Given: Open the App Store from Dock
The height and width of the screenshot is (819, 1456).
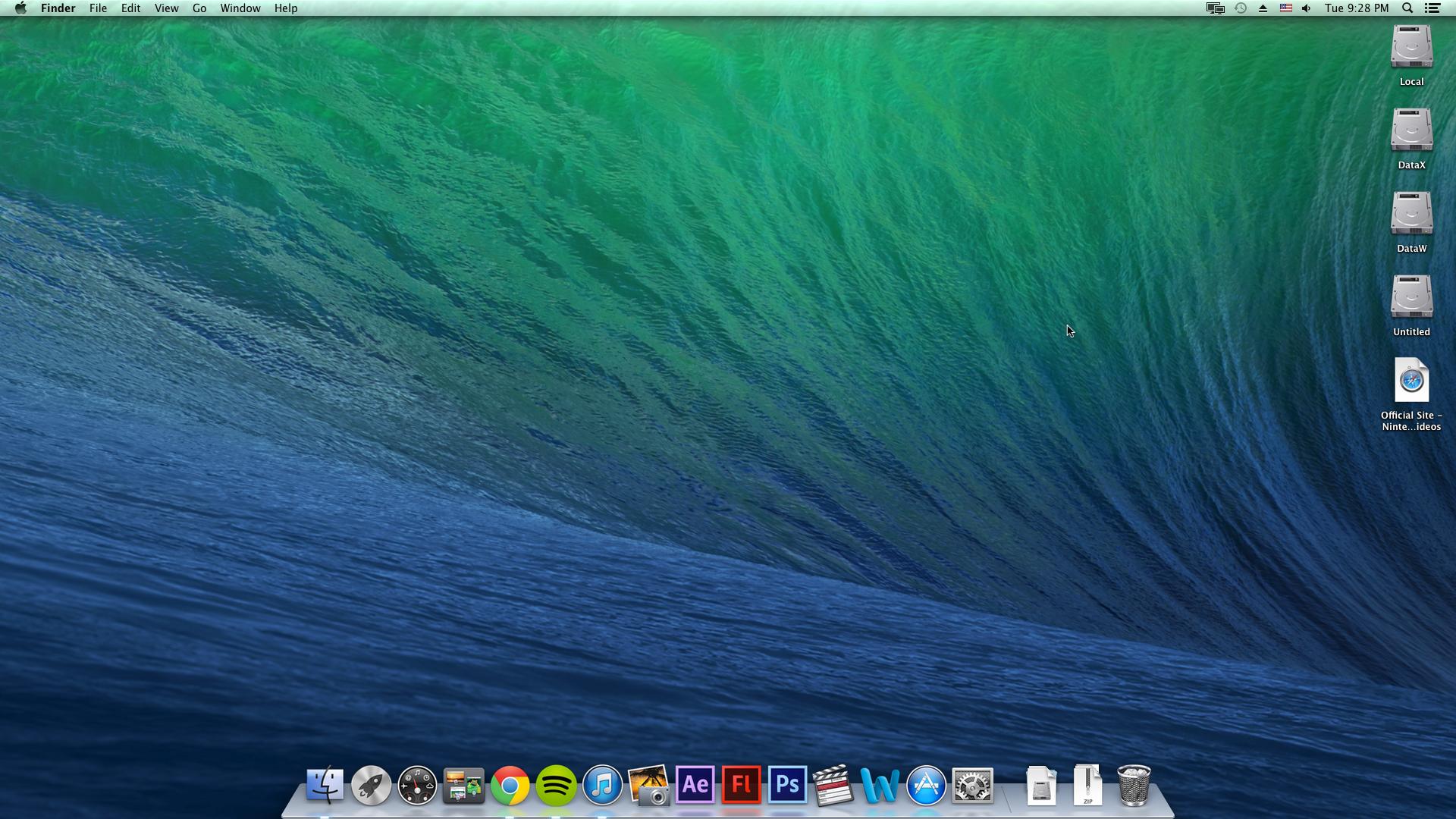Looking at the screenshot, I should (926, 785).
